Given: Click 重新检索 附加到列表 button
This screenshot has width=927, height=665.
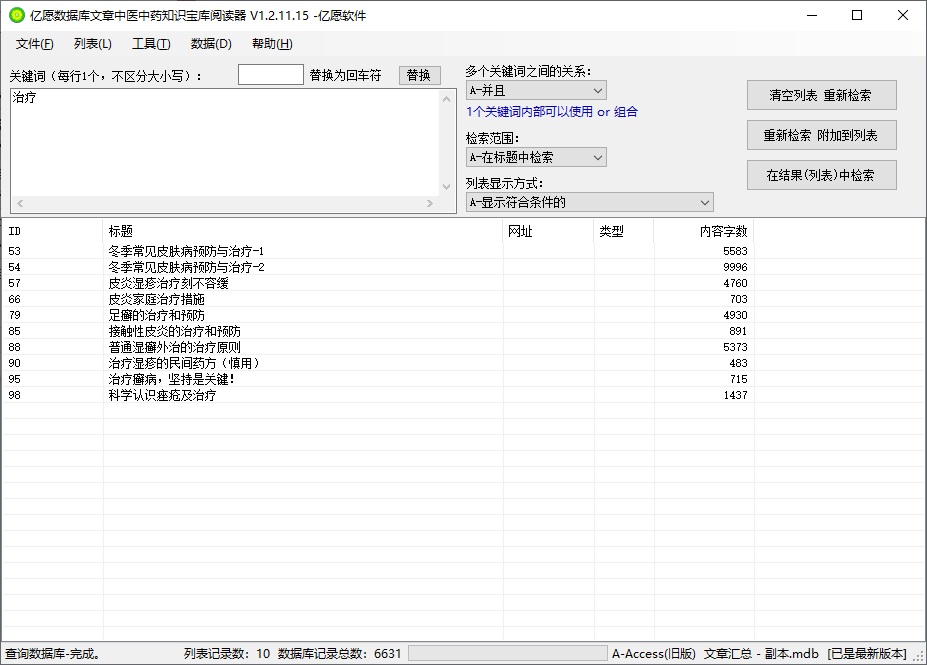Looking at the screenshot, I should (x=821, y=135).
